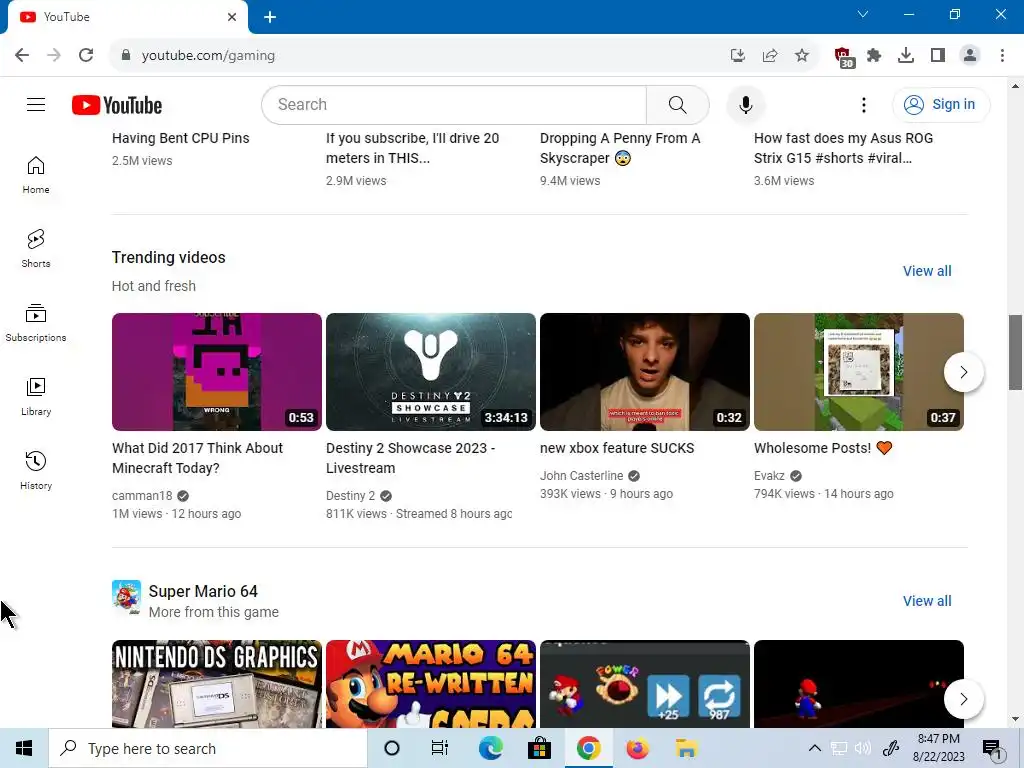Open Chrome downloads icon
The height and width of the screenshot is (768, 1024).
(906, 56)
